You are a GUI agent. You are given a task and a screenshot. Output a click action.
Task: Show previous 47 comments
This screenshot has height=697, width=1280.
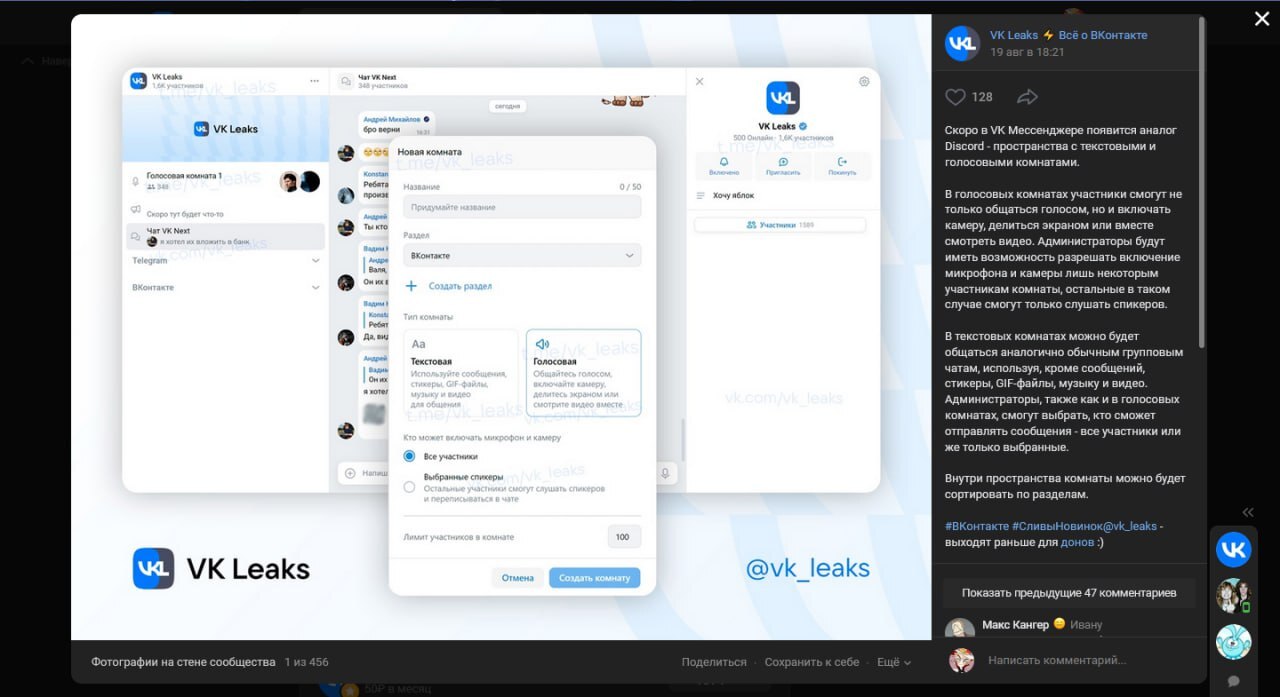coord(1068,593)
